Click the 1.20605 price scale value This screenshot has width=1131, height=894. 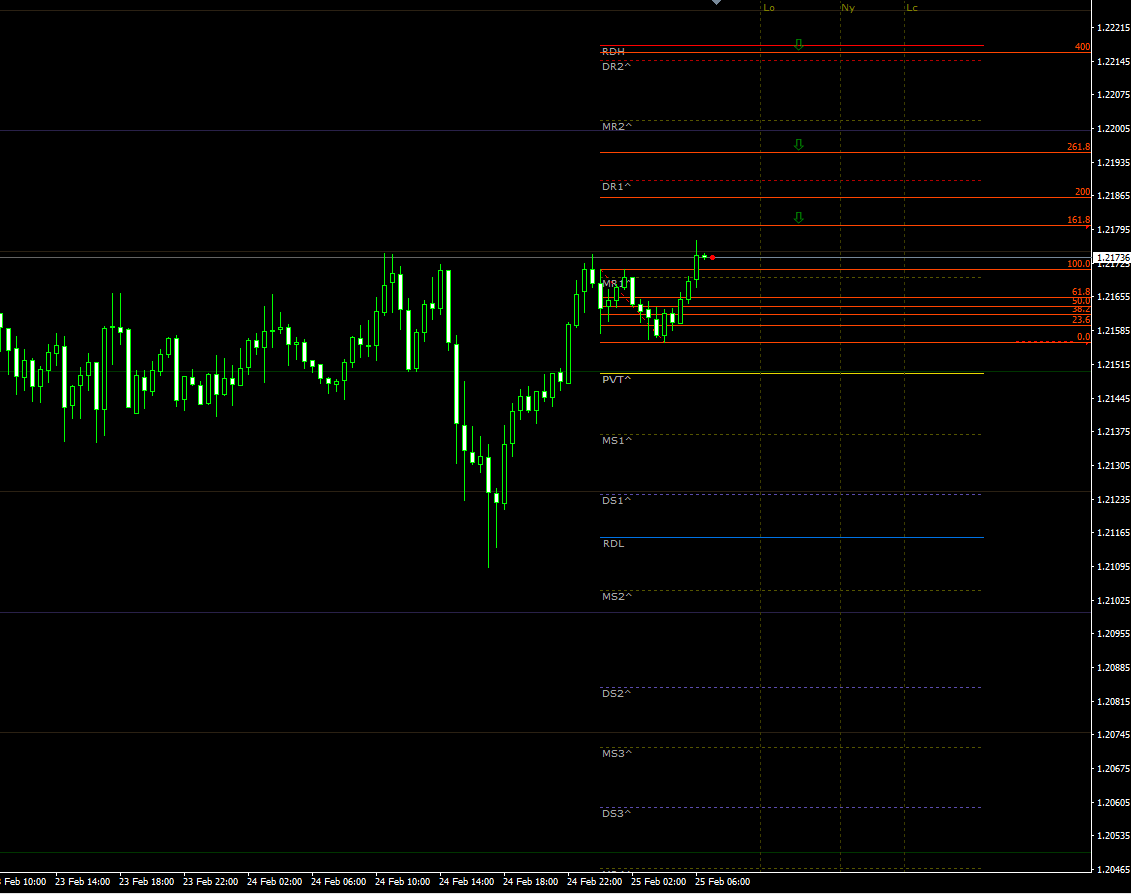(1113, 802)
